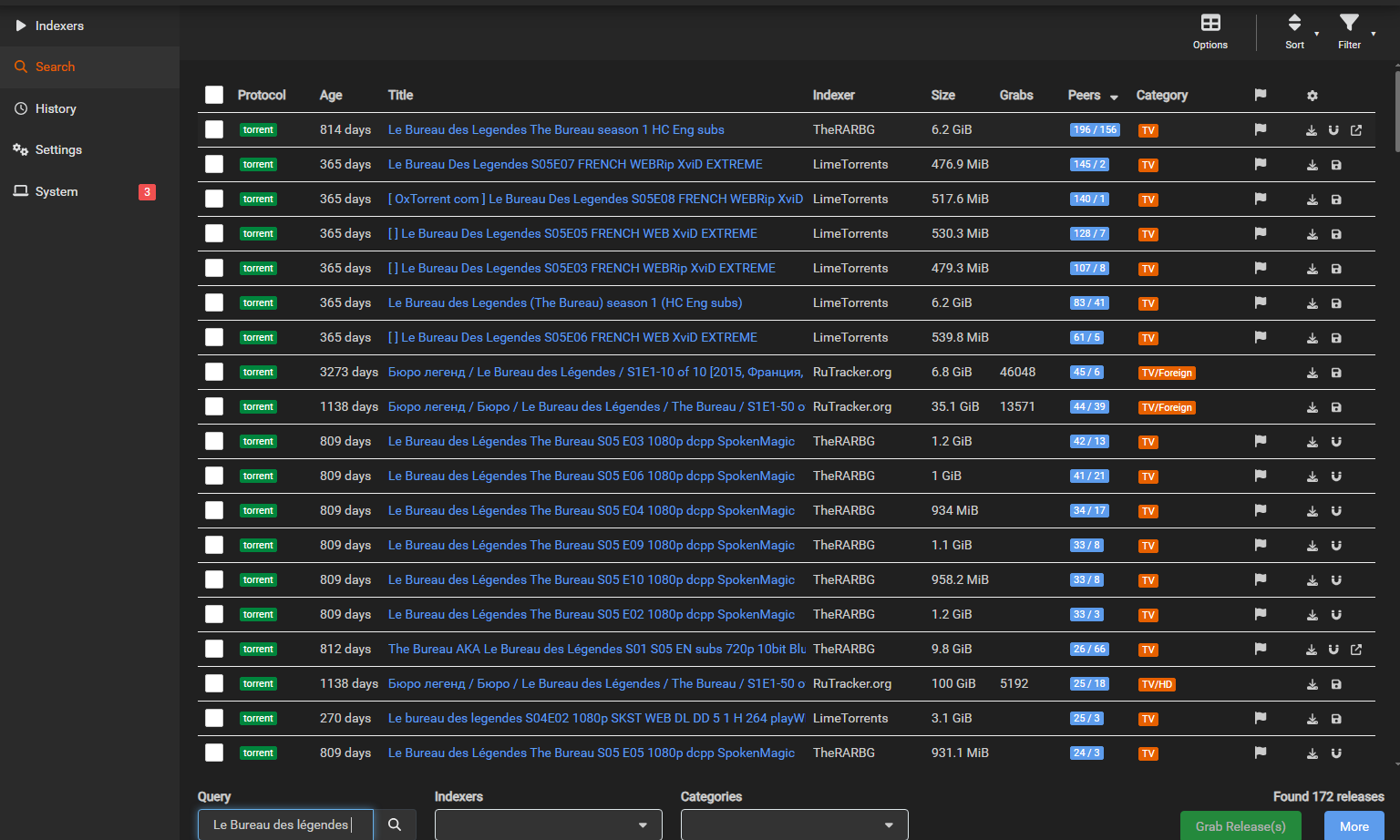Image resolution: width=1400 pixels, height=840 pixels.
Task: Check the select-all checkbox in the table header
Action: [x=214, y=95]
